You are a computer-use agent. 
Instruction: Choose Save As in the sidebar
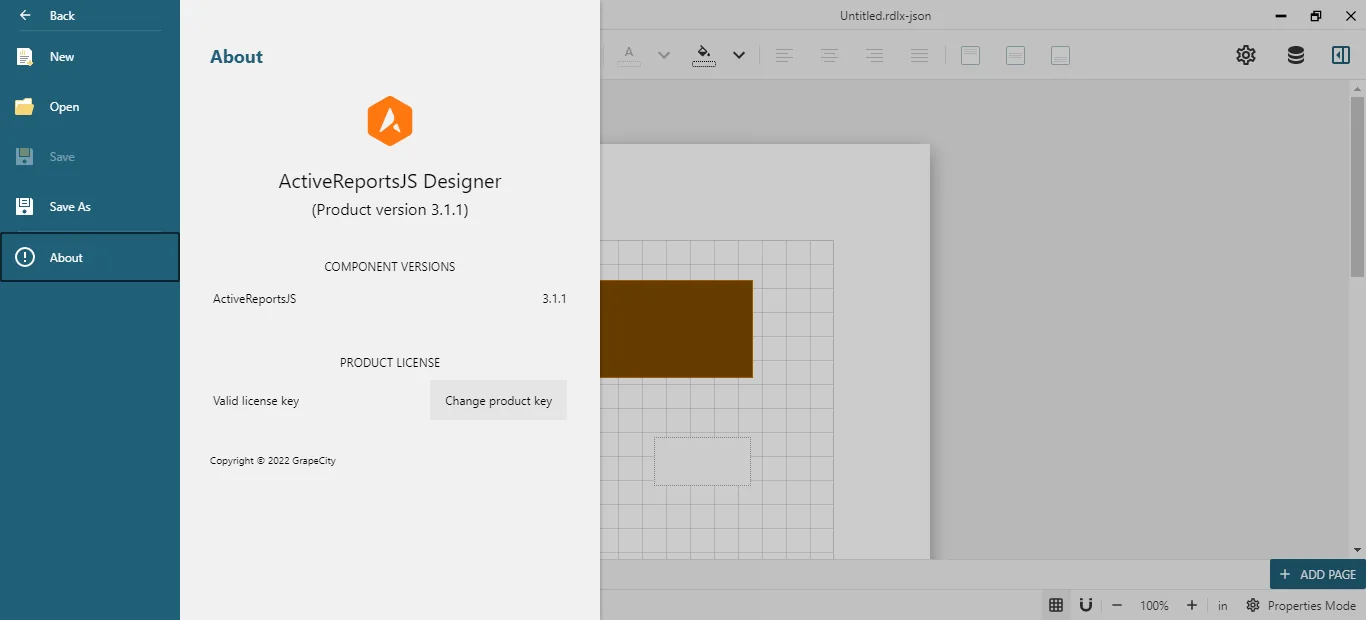coord(90,207)
